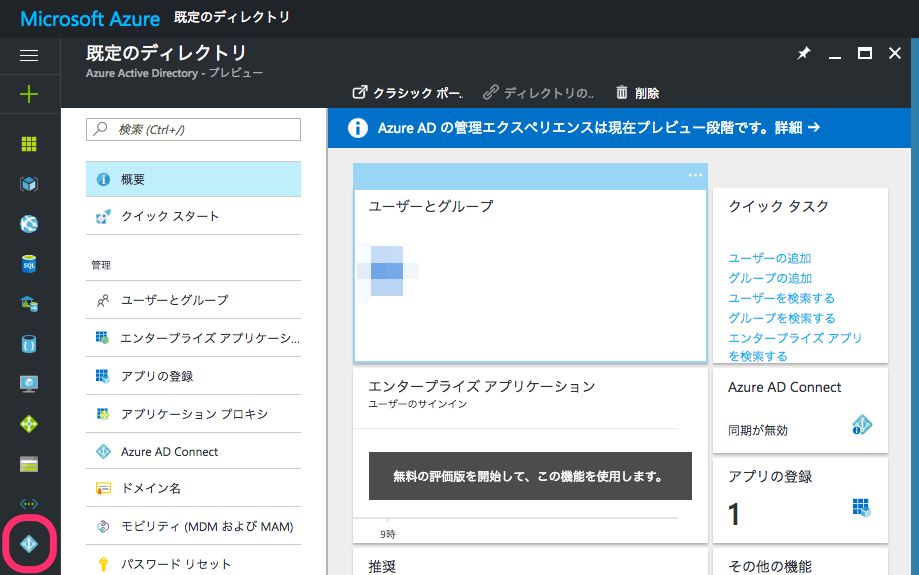Open ユーザーとグループ menu item
The height and width of the screenshot is (575, 919).
[193, 300]
